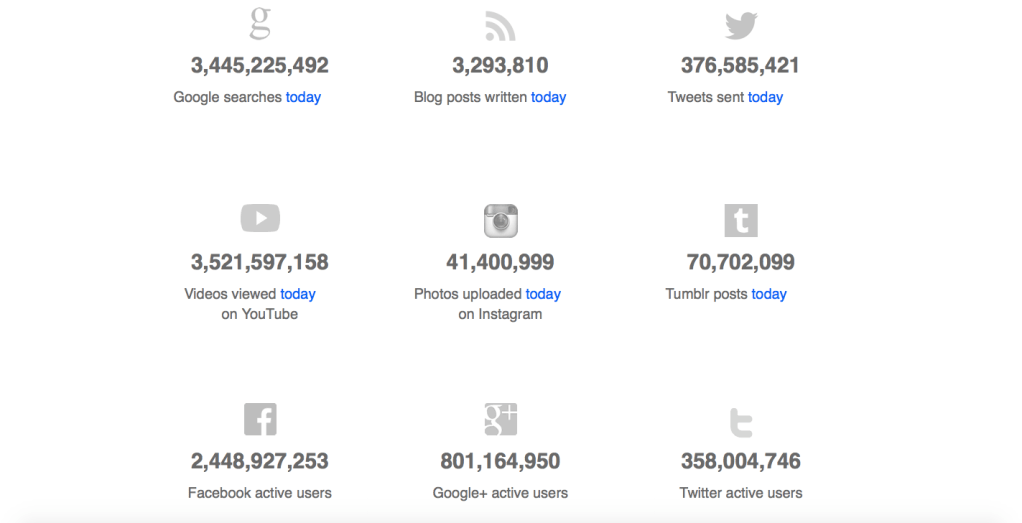This screenshot has height=523, width=1022.
Task: Click the Facebook "f" icon
Action: click(x=260, y=419)
